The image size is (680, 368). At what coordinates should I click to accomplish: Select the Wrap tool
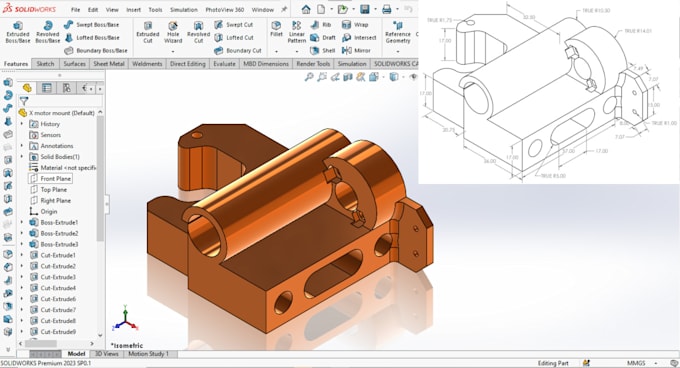(355, 25)
